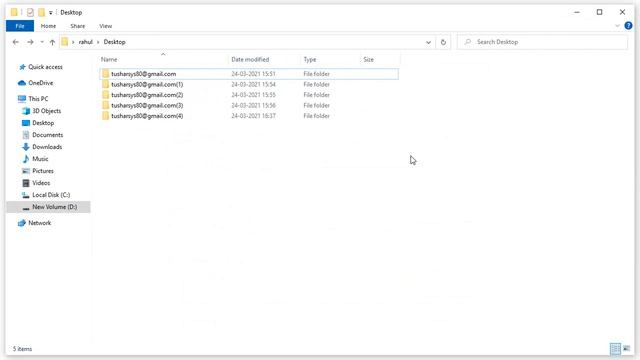Click the folder icon beside tusharsys80@gmail.com(4)
640x360 pixels.
pos(105,116)
